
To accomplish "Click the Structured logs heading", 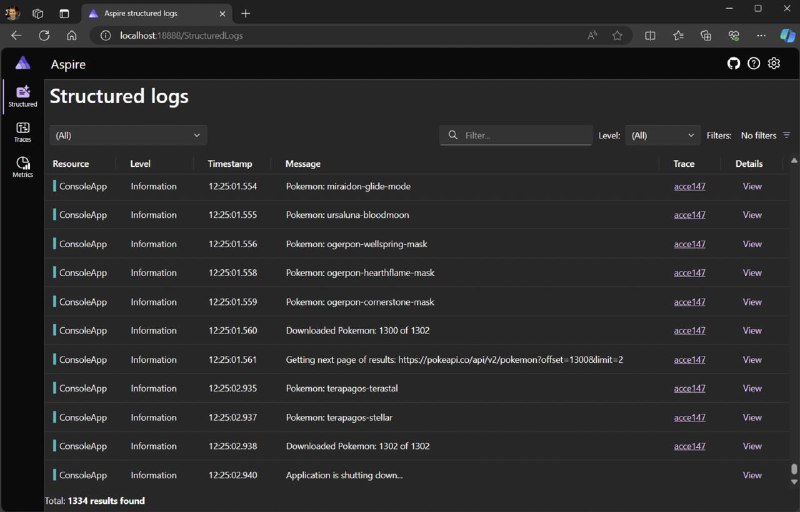I will (x=119, y=96).
